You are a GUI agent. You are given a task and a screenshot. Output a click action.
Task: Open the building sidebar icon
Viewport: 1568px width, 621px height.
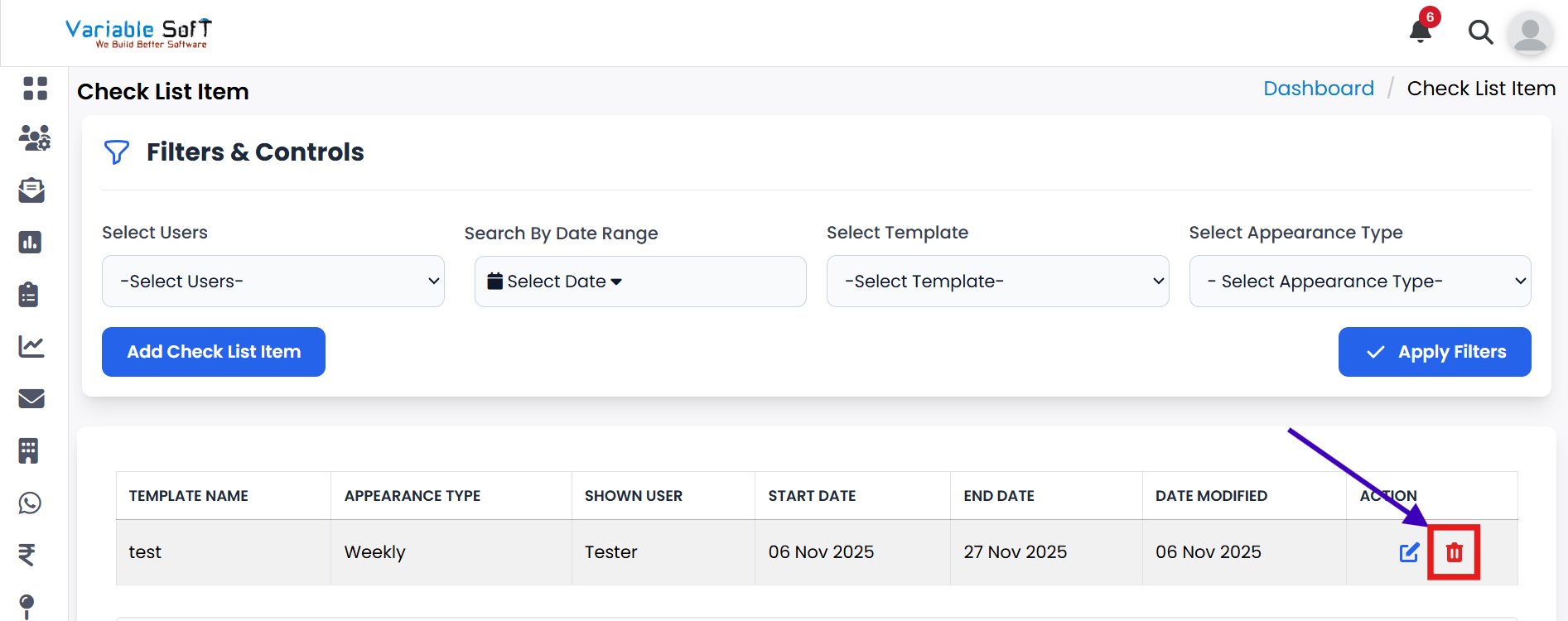tap(29, 450)
